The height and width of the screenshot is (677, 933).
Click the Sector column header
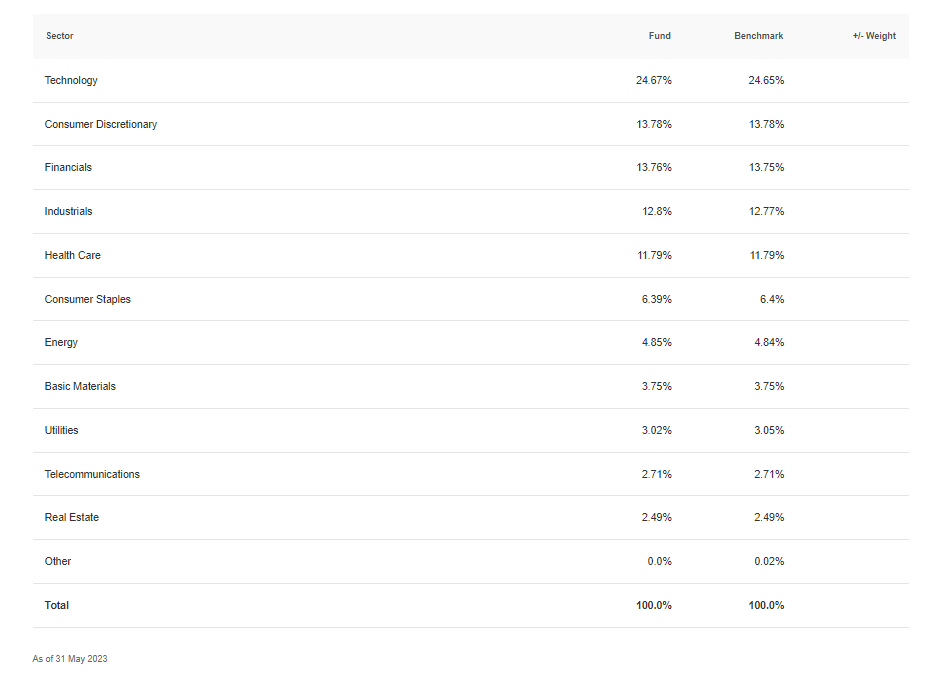tap(60, 36)
